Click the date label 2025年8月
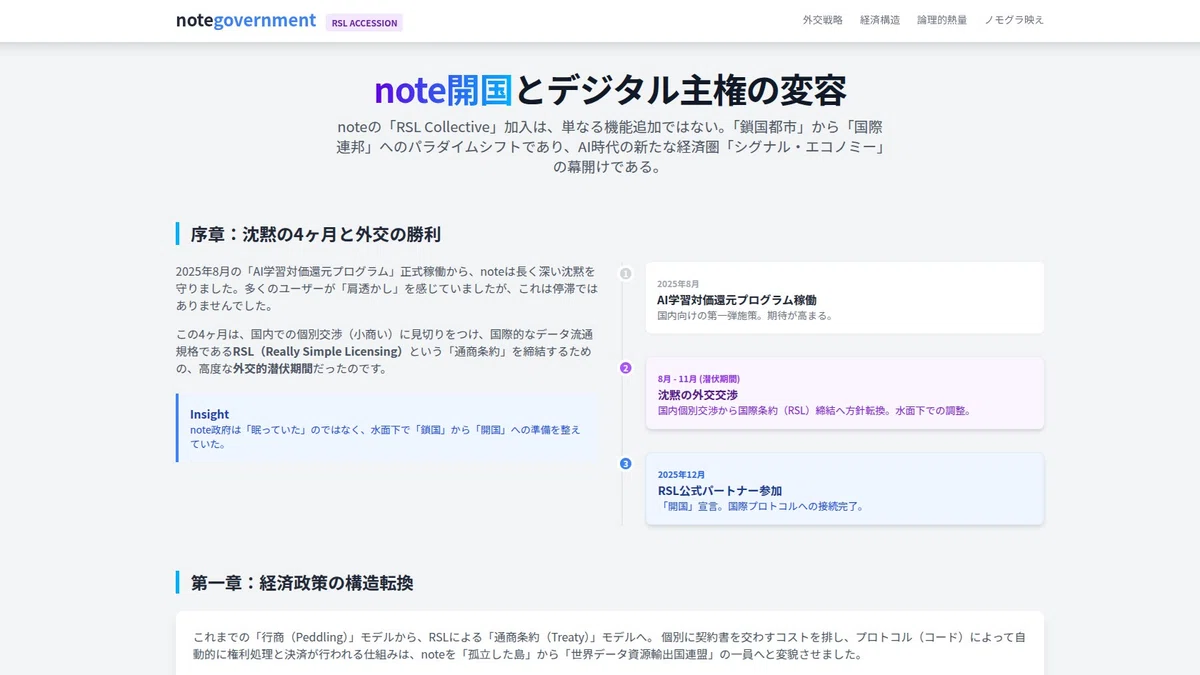1200x675 pixels. [x=679, y=284]
